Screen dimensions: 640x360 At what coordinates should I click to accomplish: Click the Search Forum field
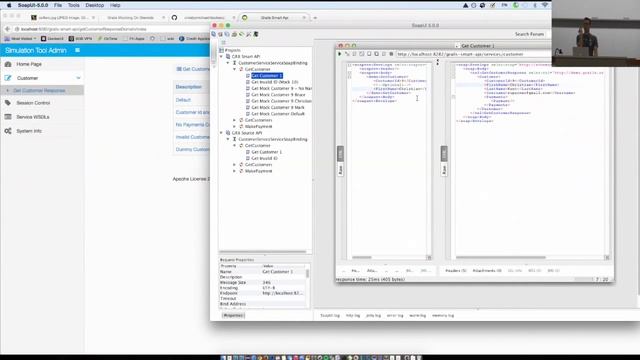pyautogui.click(x=529, y=34)
